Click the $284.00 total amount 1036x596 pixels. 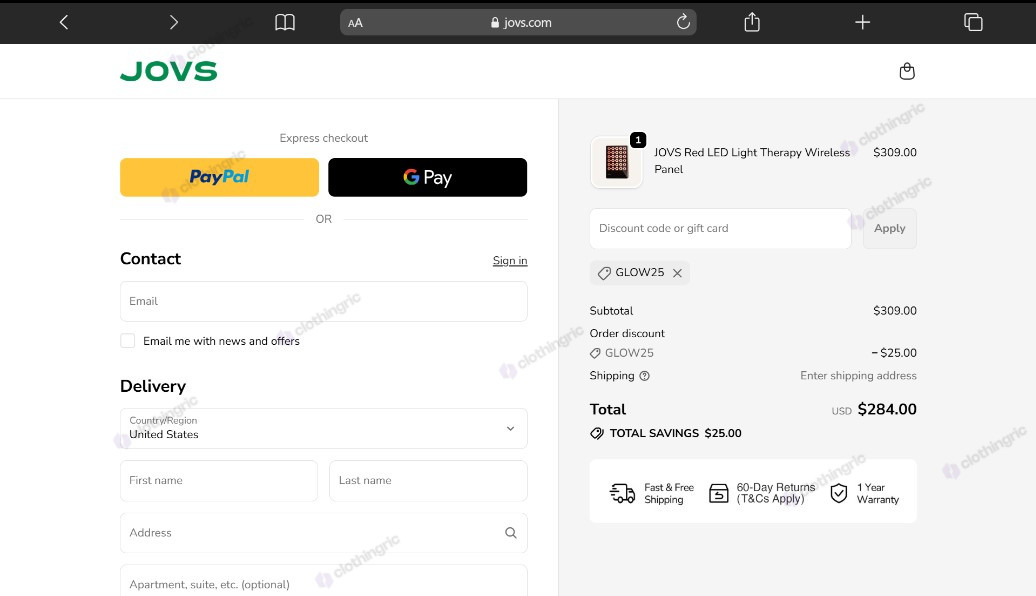887,410
